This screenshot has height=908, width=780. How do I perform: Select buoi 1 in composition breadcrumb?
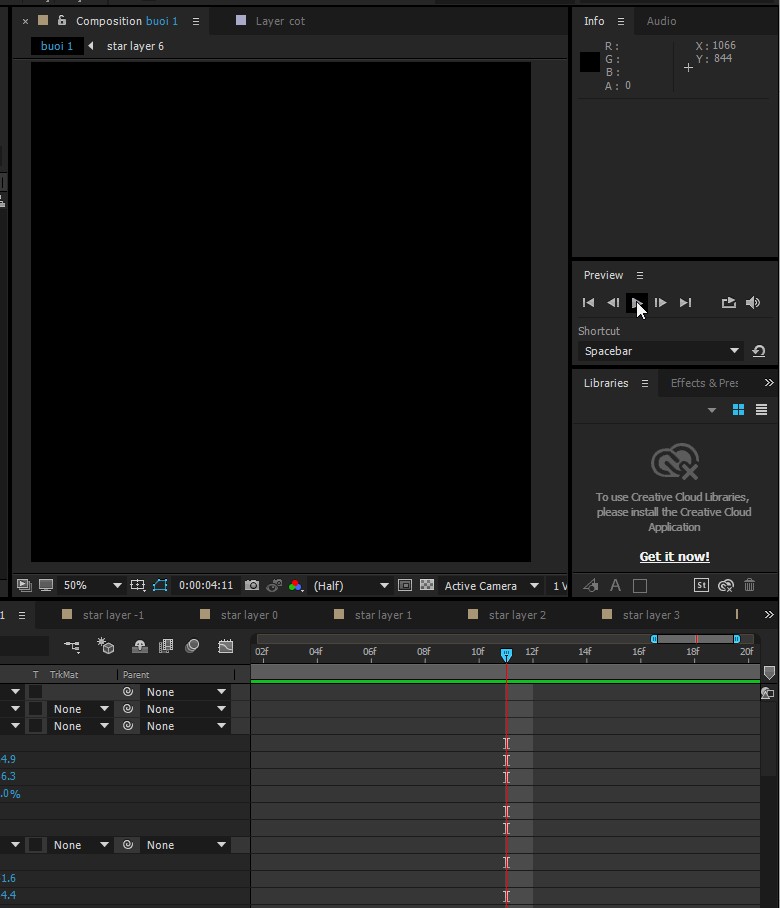coord(57,46)
